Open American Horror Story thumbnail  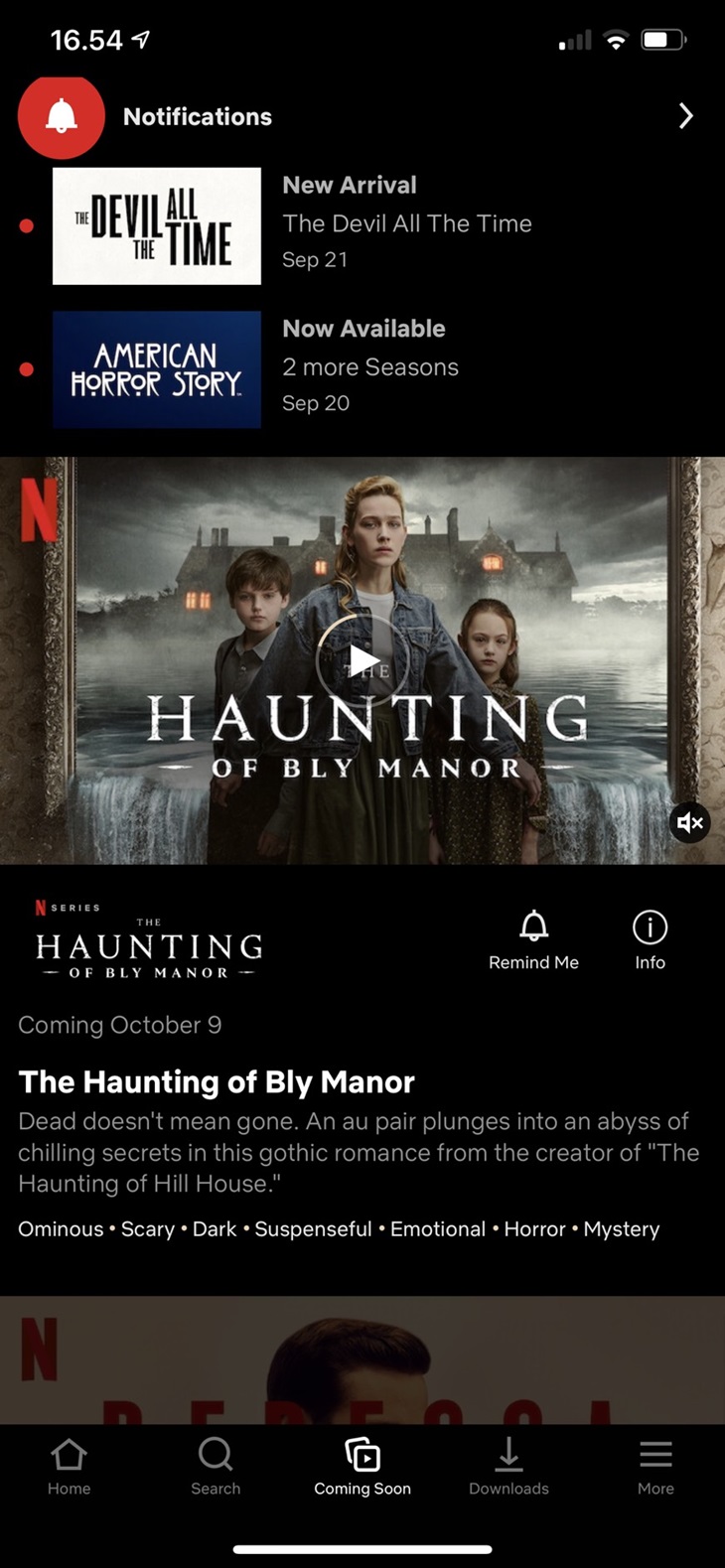tap(157, 369)
